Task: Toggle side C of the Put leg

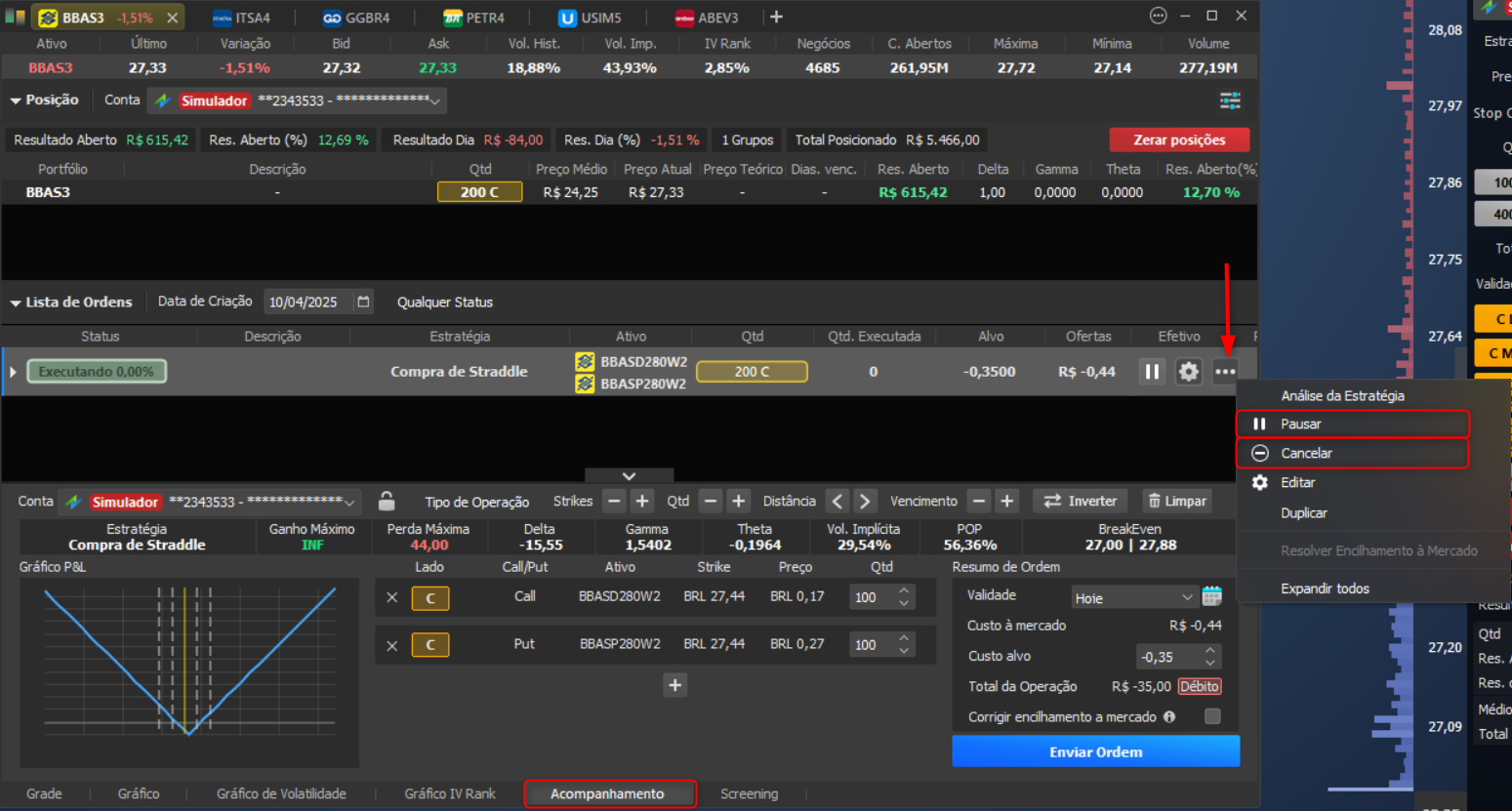Action: pos(430,645)
